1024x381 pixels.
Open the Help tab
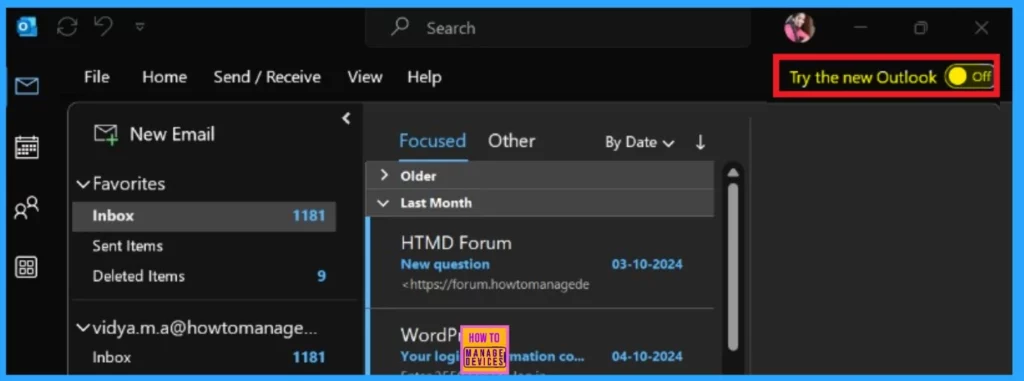click(424, 77)
